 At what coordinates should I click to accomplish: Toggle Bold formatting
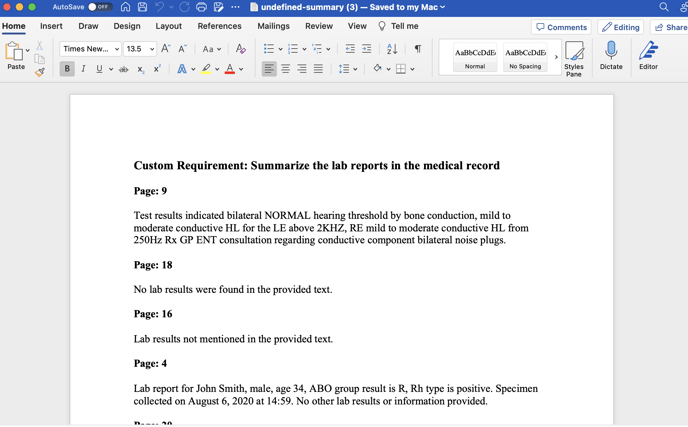(x=67, y=69)
